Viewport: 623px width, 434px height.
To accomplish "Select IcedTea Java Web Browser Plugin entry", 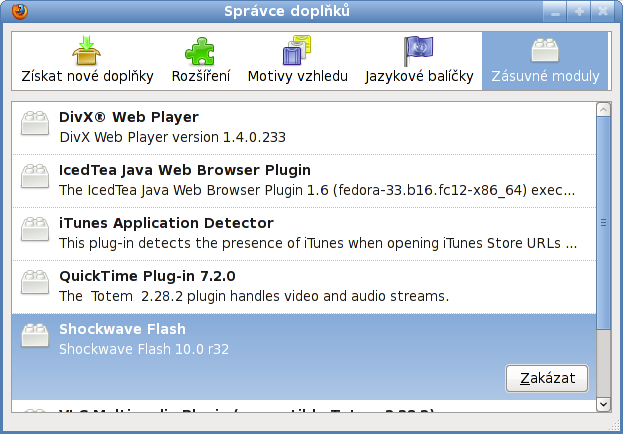I will click(x=300, y=179).
